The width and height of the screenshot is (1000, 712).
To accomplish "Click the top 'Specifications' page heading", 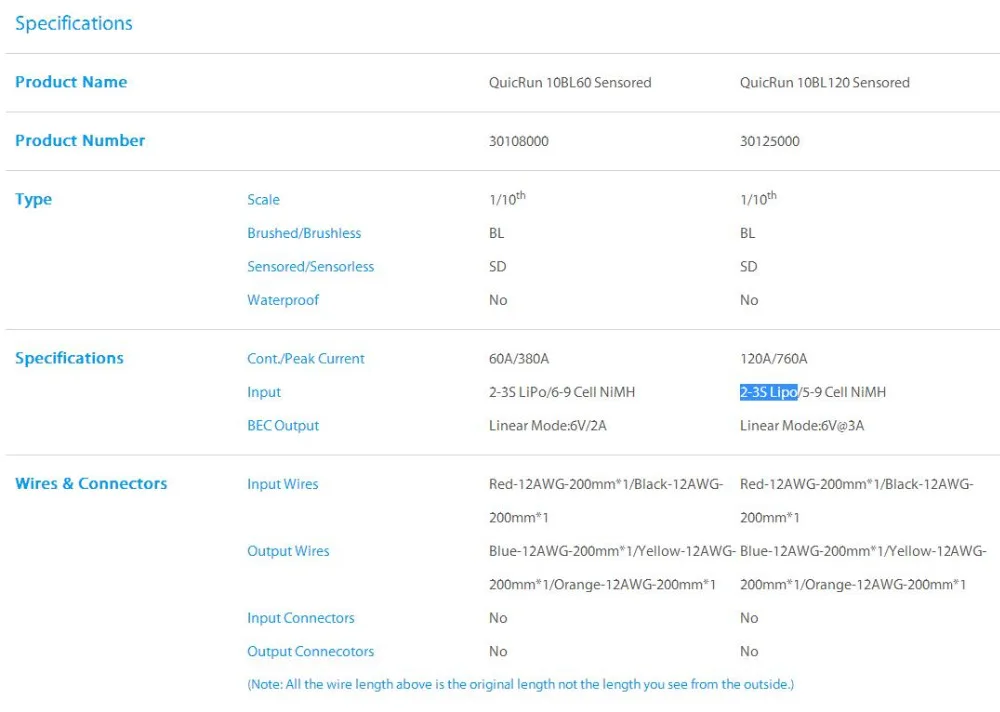I will (74, 24).
